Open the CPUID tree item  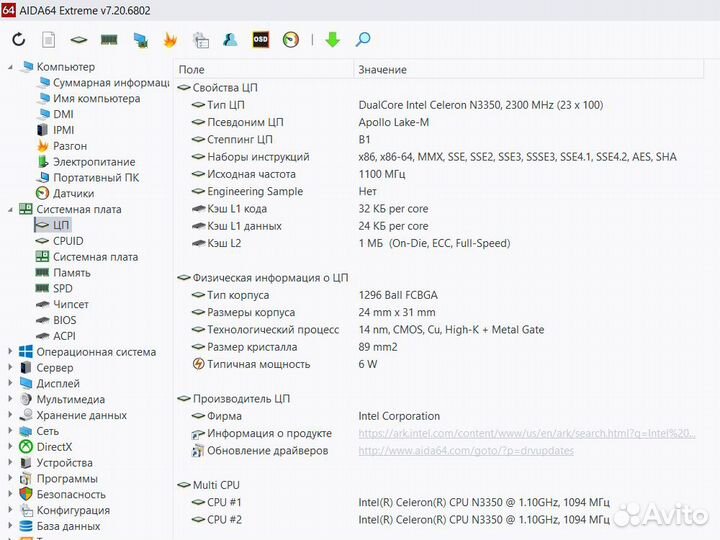point(60,241)
